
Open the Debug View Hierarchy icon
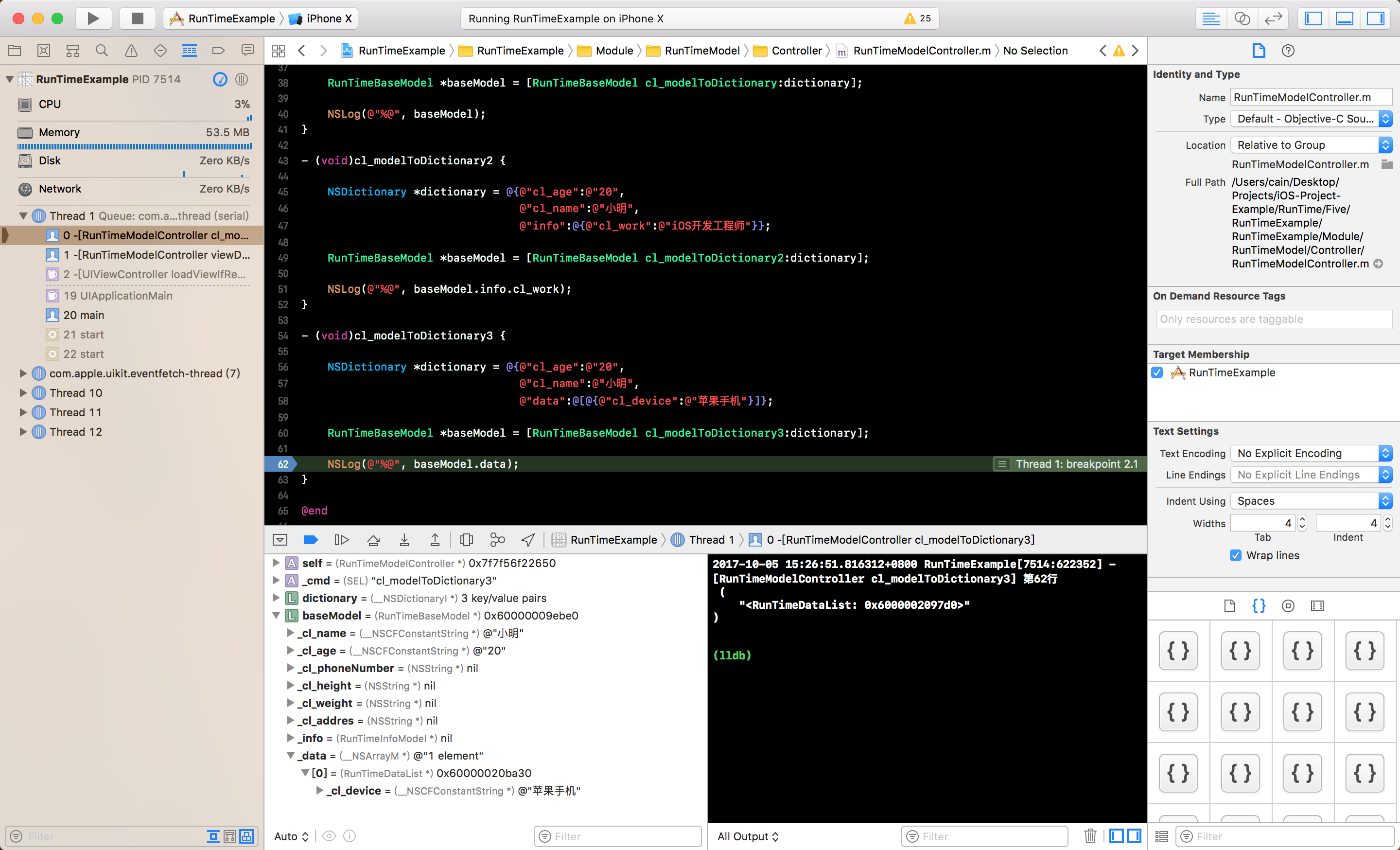[x=467, y=540]
